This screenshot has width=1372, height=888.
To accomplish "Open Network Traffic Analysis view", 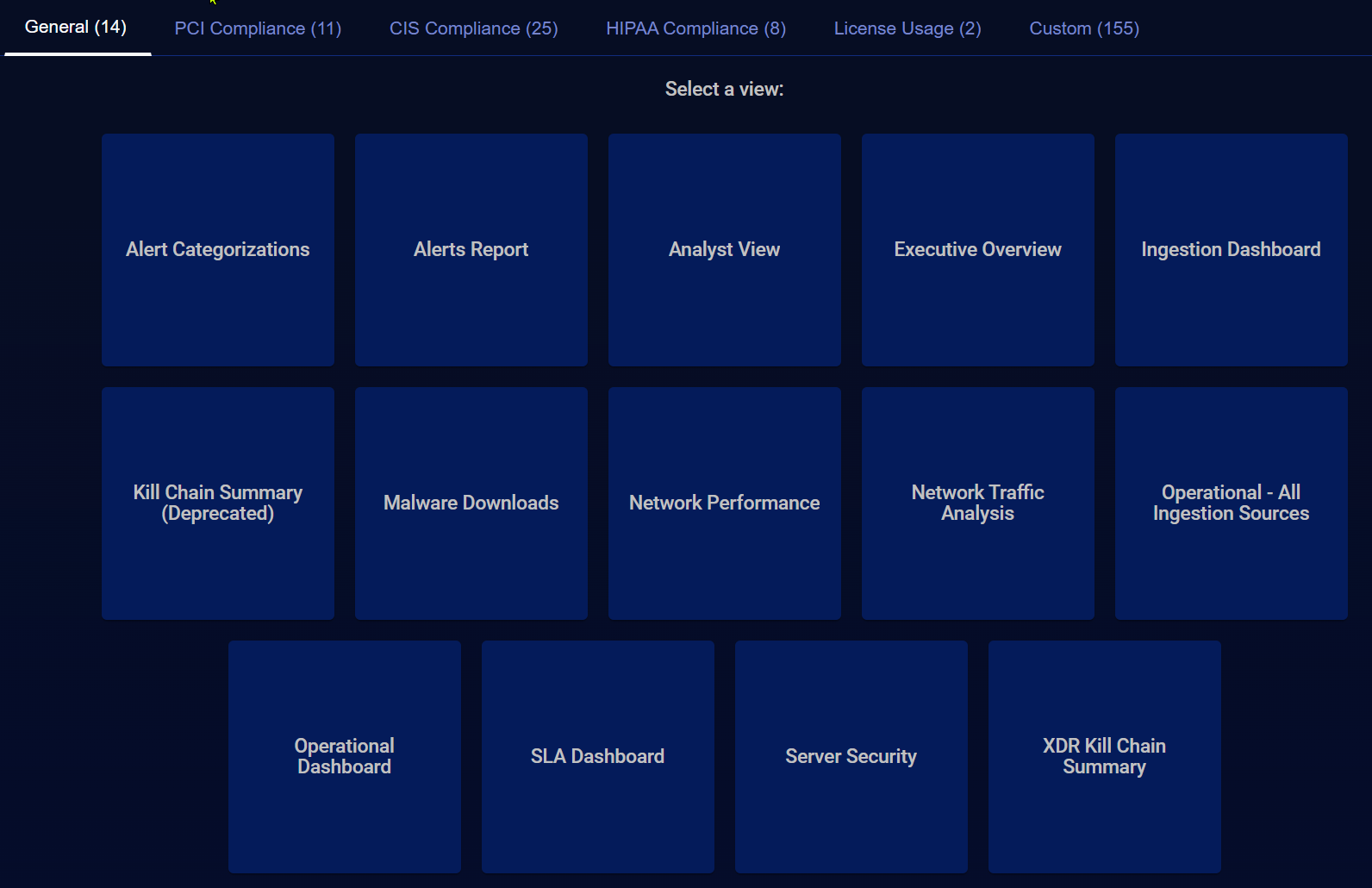I will pos(978,503).
